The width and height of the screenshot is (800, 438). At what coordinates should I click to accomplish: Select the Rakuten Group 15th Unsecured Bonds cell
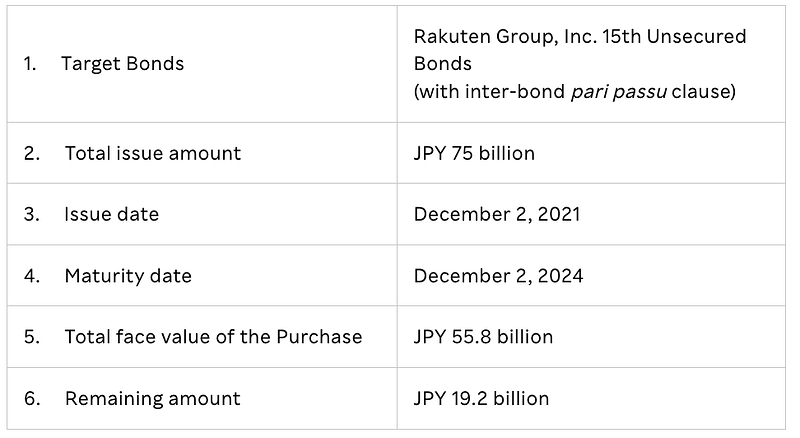click(591, 64)
